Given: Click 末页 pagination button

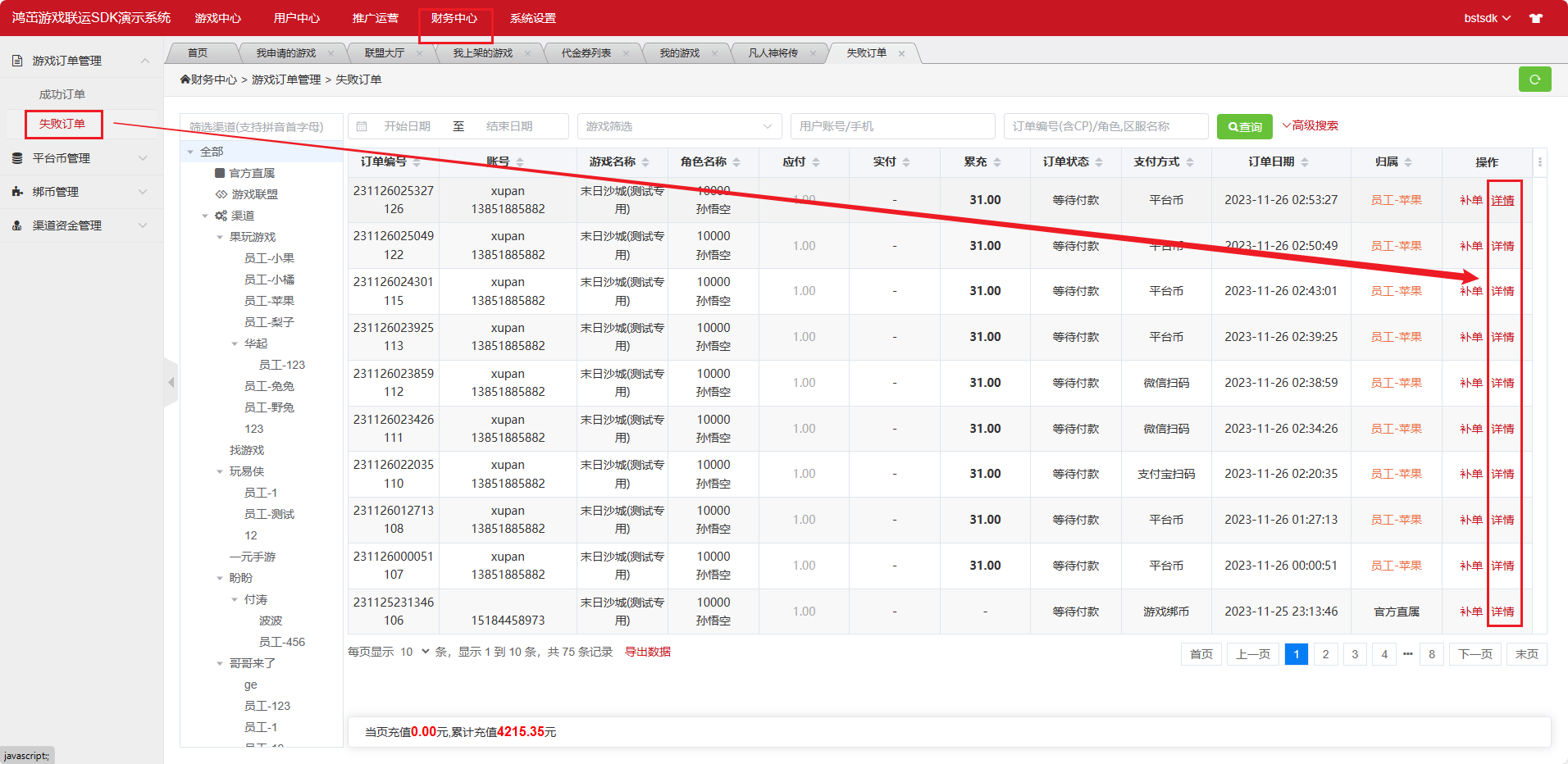Looking at the screenshot, I should [x=1527, y=654].
